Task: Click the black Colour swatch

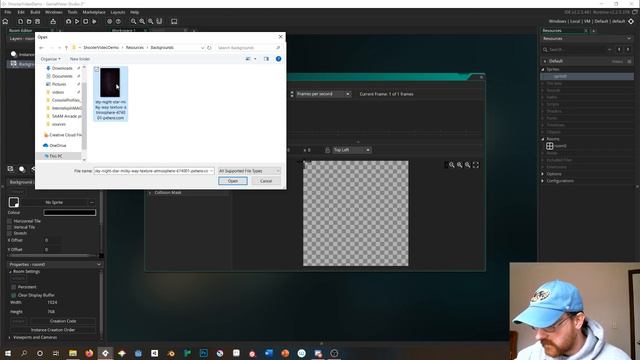Action: pyautogui.click(x=70, y=213)
